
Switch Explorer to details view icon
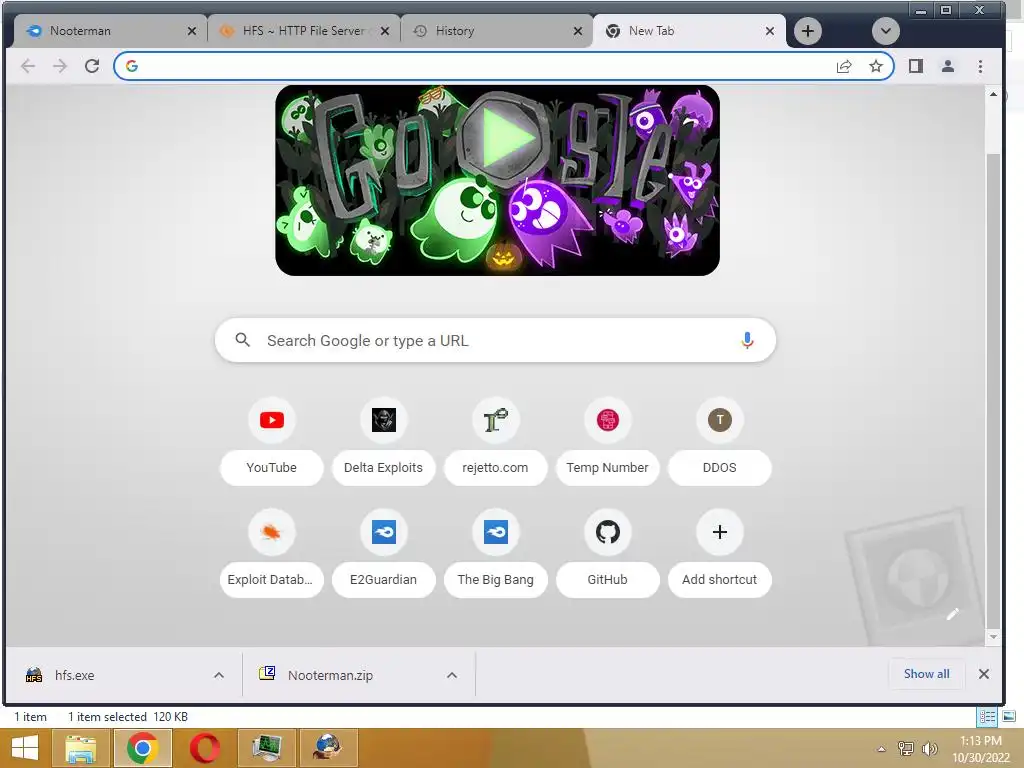pos(987,717)
